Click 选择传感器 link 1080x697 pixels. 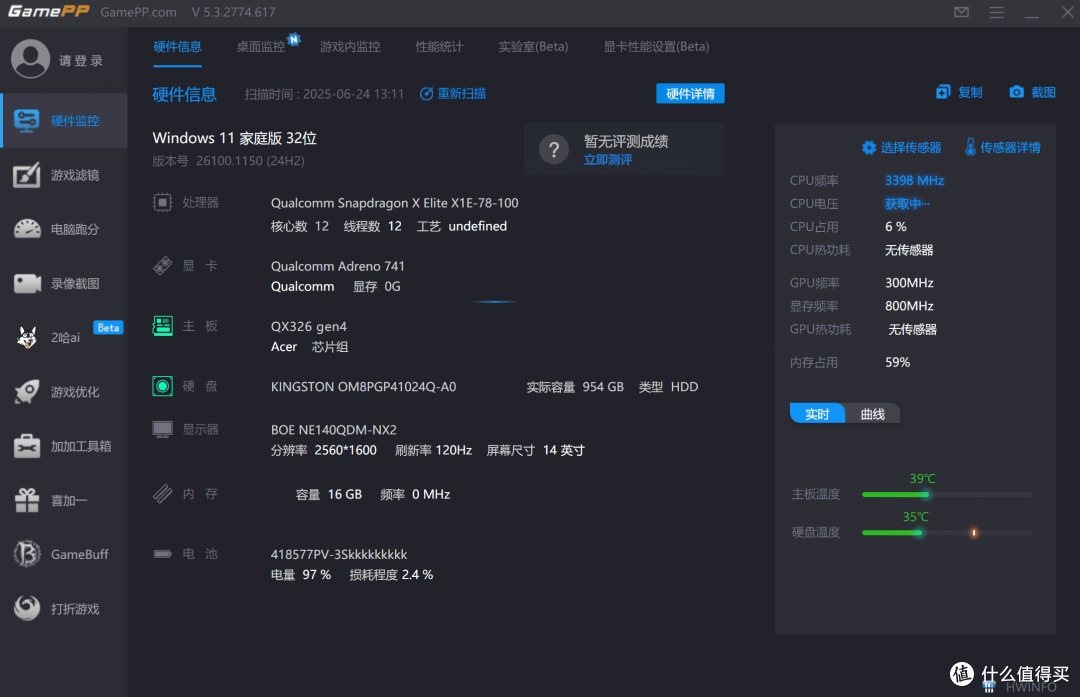[x=911, y=147]
